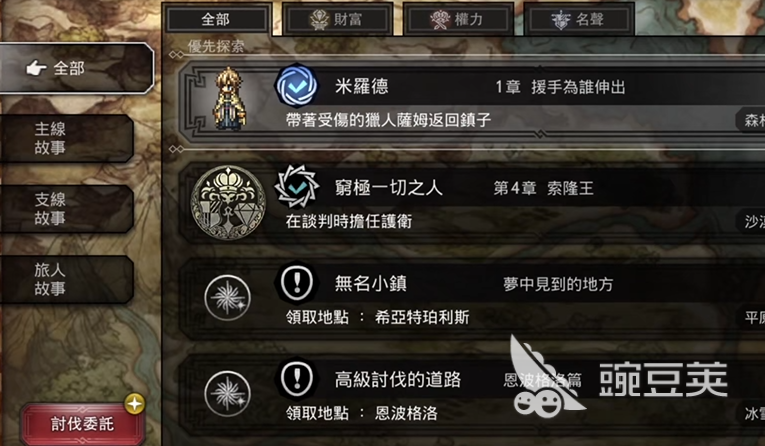
Task: Switch to the 名聲 tab
Action: point(579,20)
